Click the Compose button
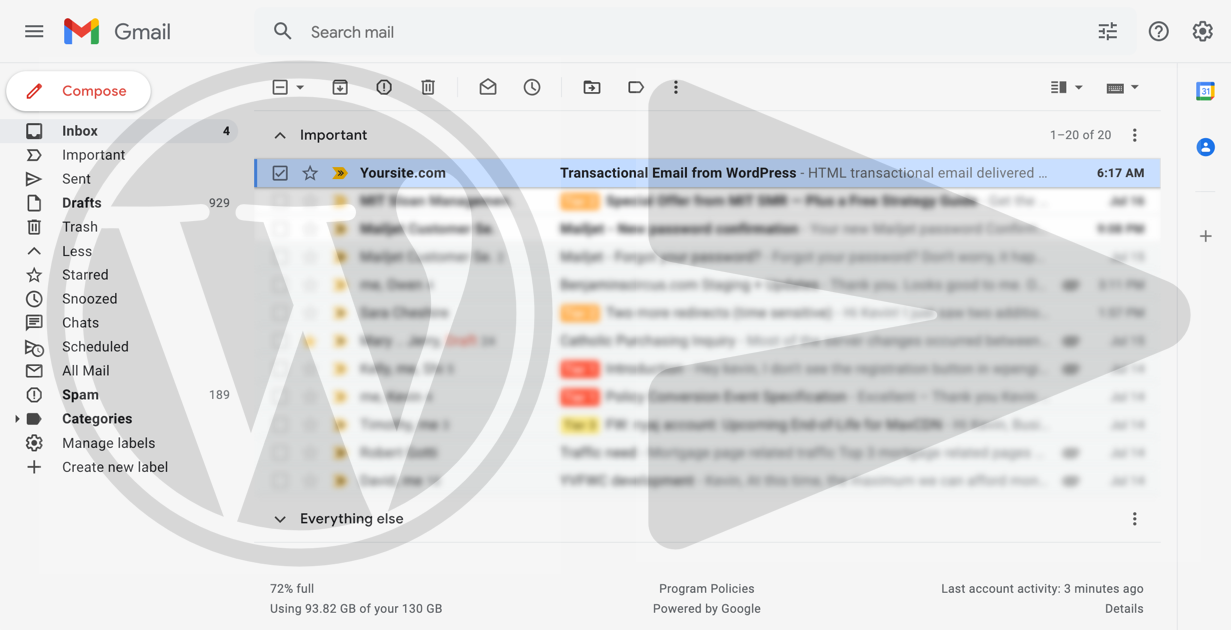Image resolution: width=1231 pixels, height=630 pixels. point(78,91)
